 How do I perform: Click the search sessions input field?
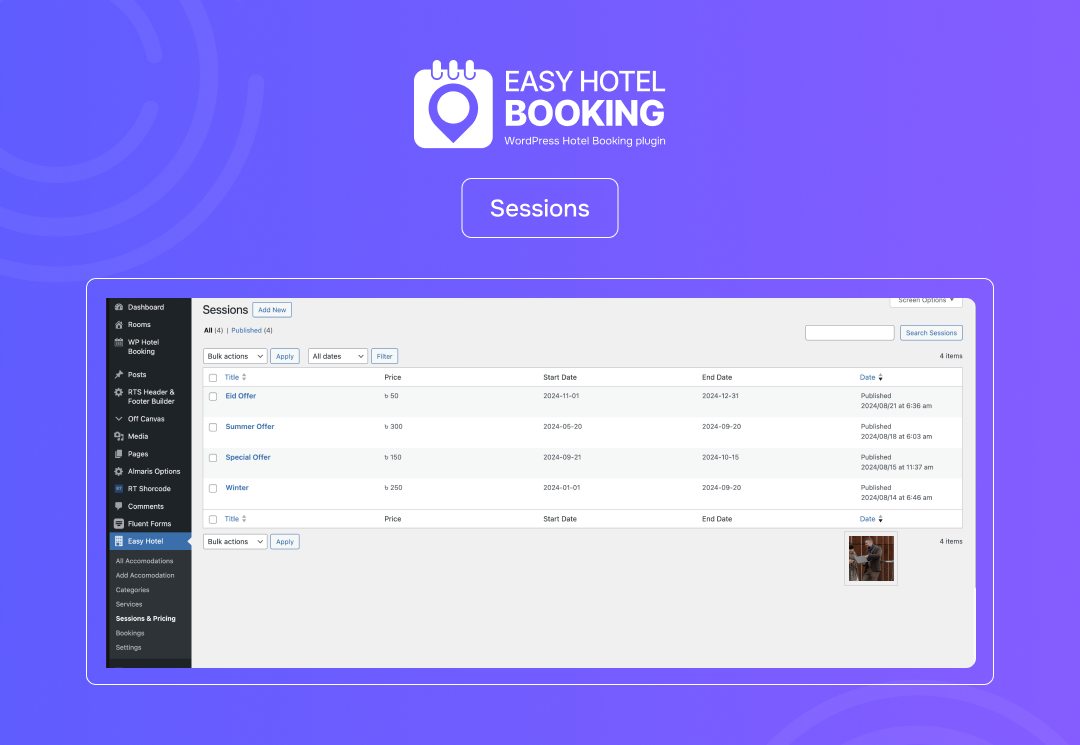click(x=849, y=333)
